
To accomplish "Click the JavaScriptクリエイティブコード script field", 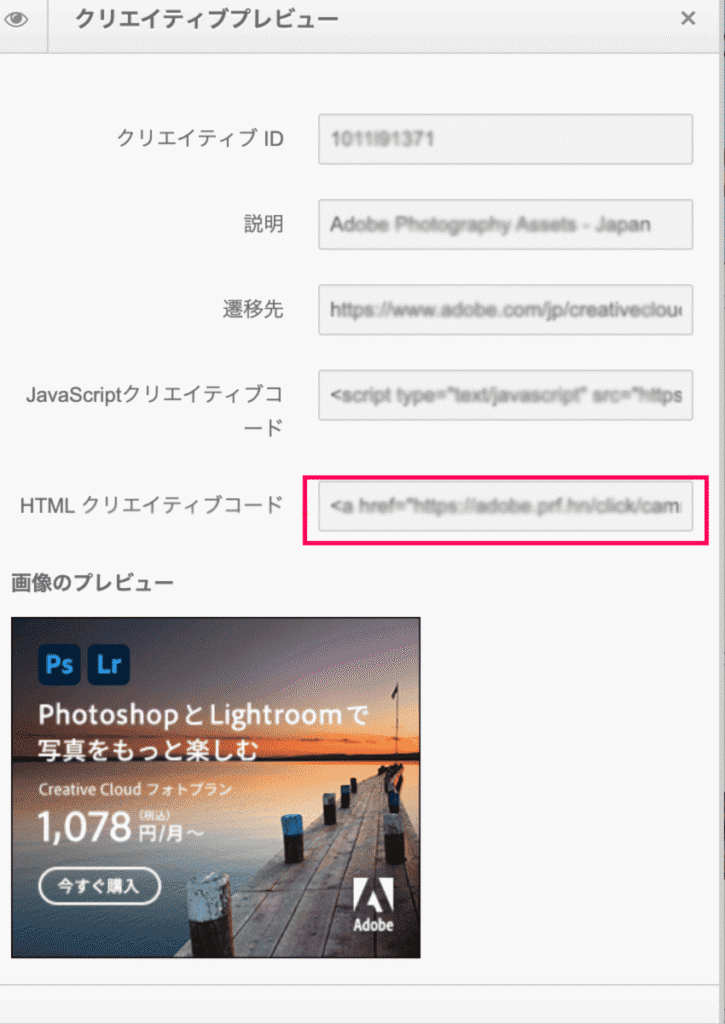I will (x=505, y=395).
